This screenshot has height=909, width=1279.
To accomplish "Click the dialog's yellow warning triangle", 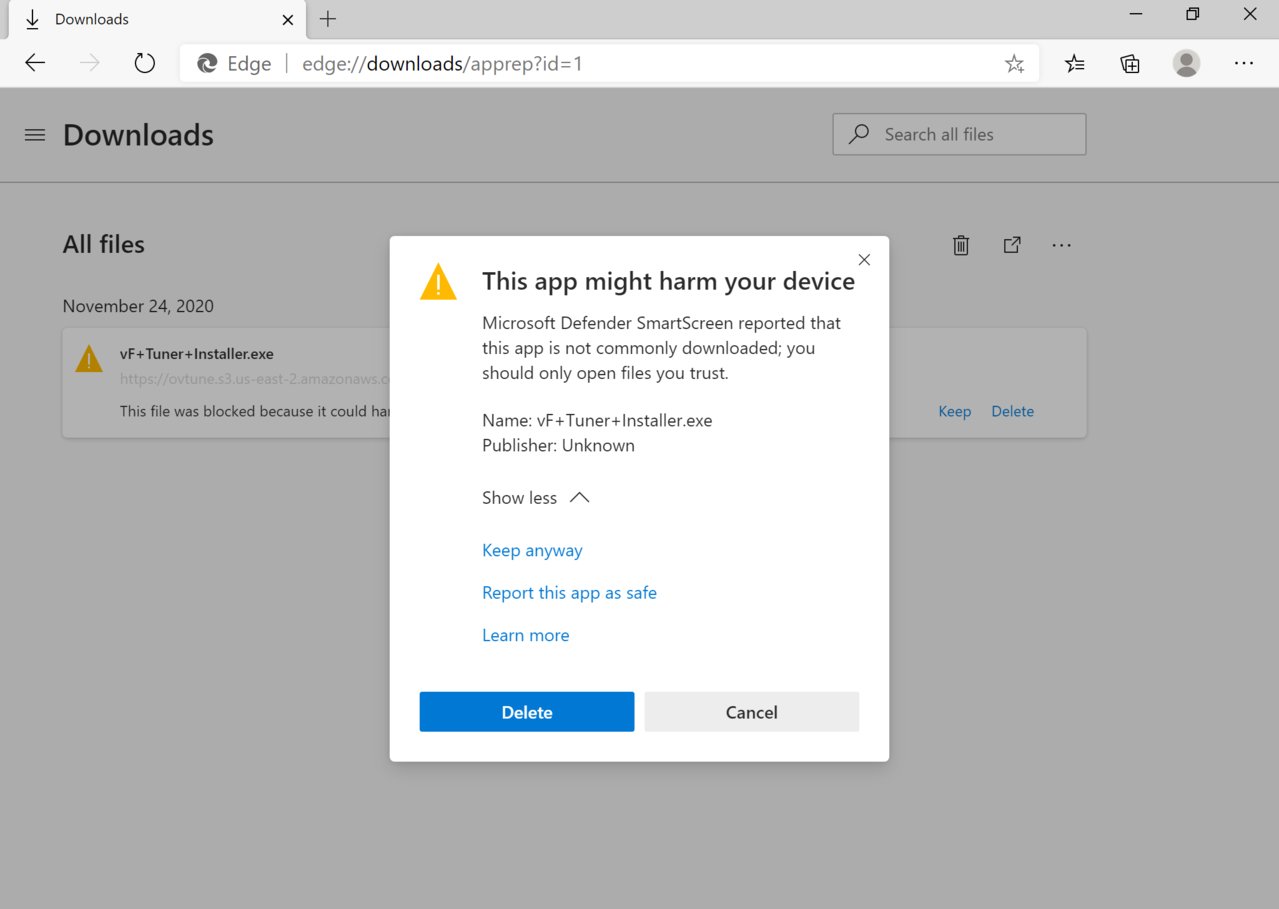I will point(438,282).
